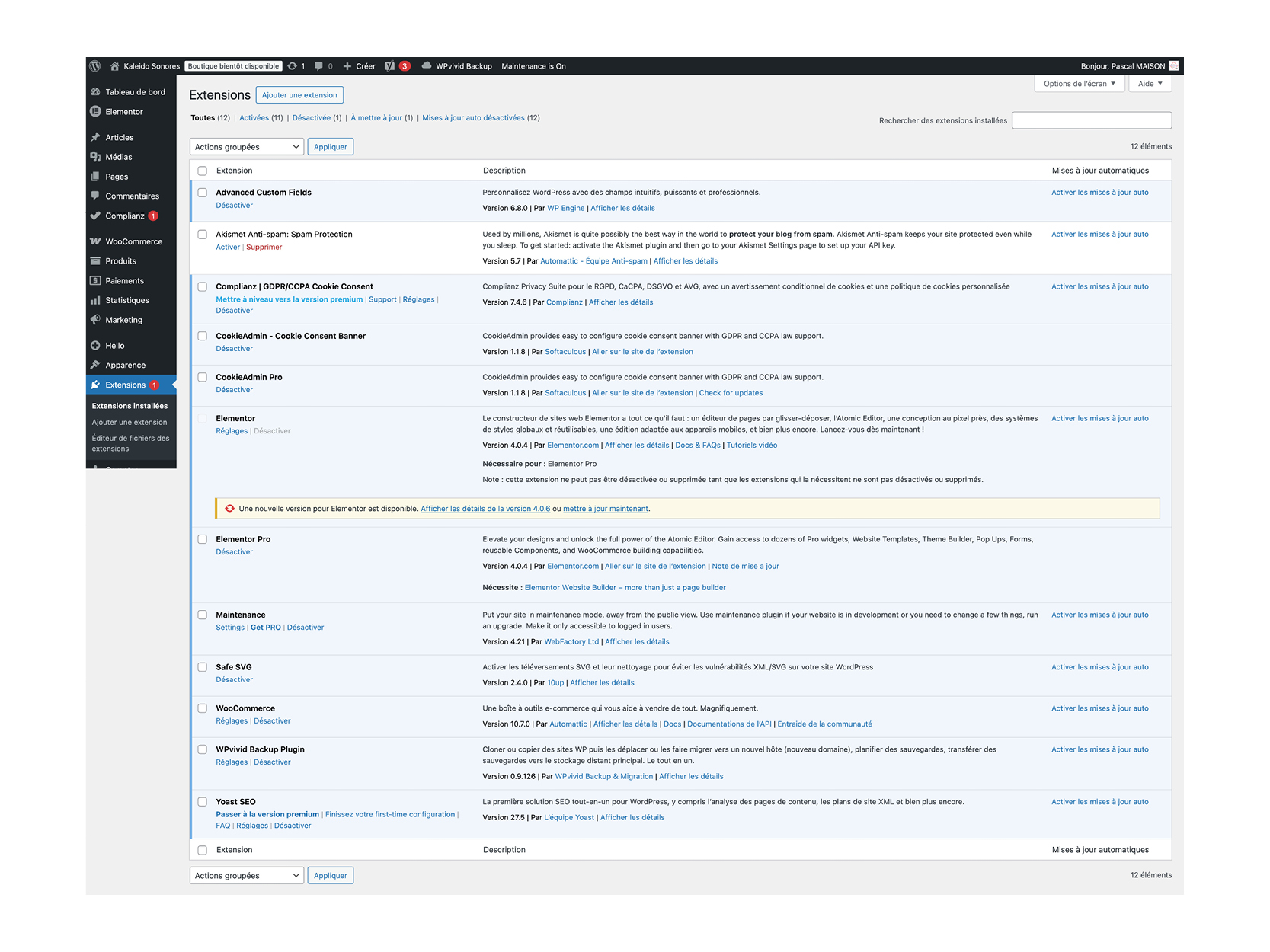Screen dimensions: 1270x952
Task: Enable auto updates for WooCommerce
Action: pos(1100,708)
